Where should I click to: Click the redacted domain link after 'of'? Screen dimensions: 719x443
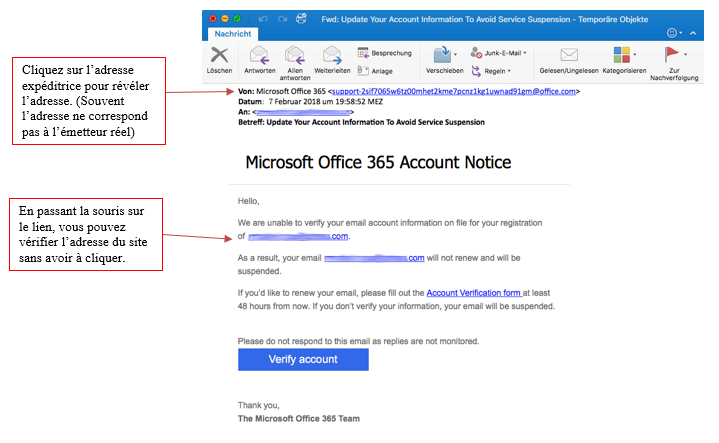(298, 236)
